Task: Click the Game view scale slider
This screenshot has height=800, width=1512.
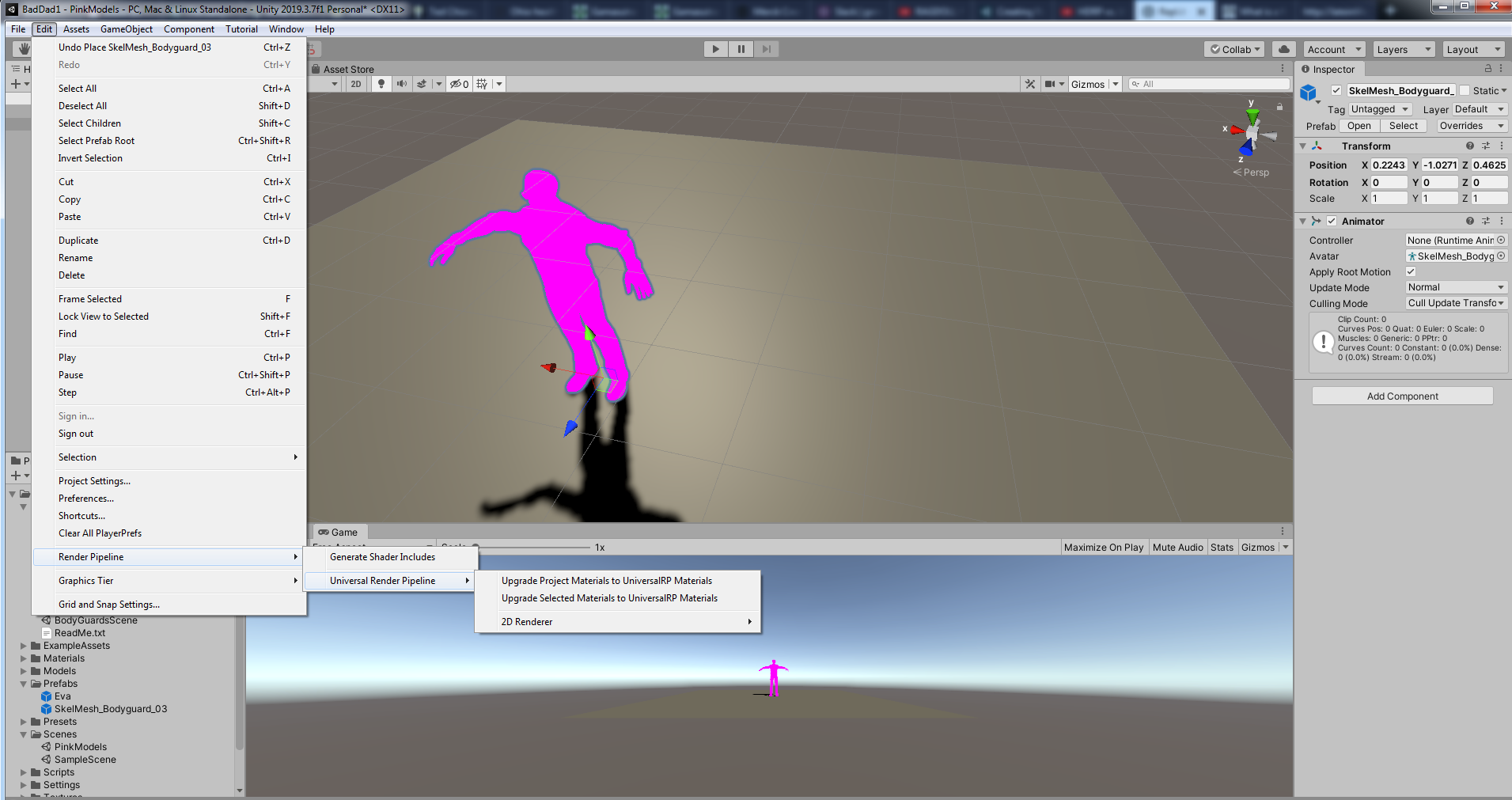Action: (x=532, y=547)
